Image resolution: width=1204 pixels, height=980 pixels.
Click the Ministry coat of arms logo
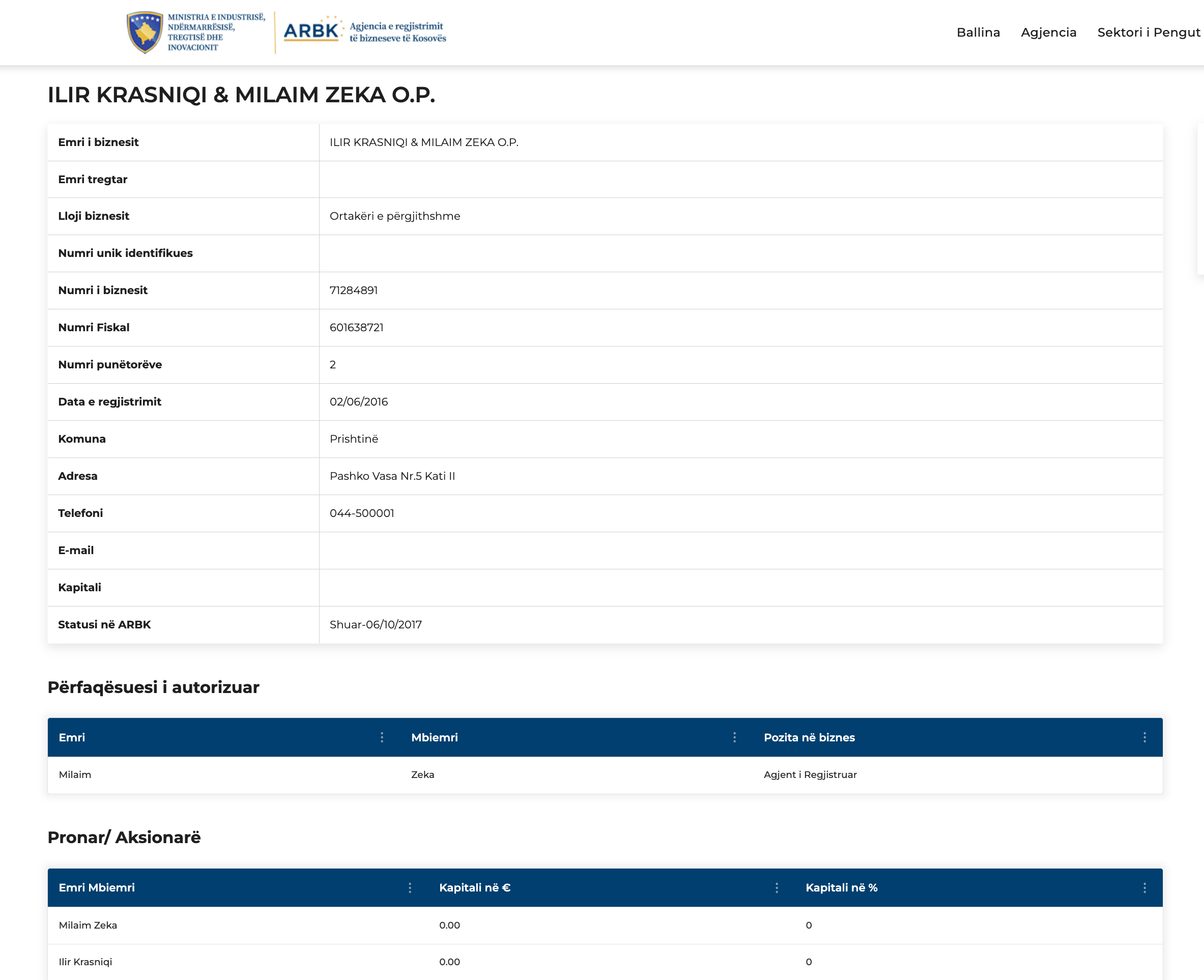(145, 32)
